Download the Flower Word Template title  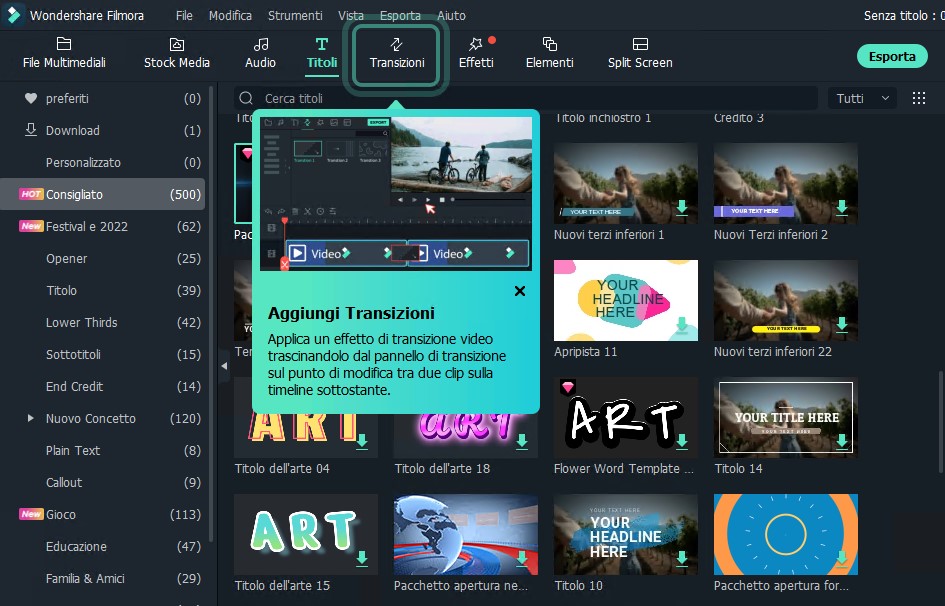pos(682,442)
